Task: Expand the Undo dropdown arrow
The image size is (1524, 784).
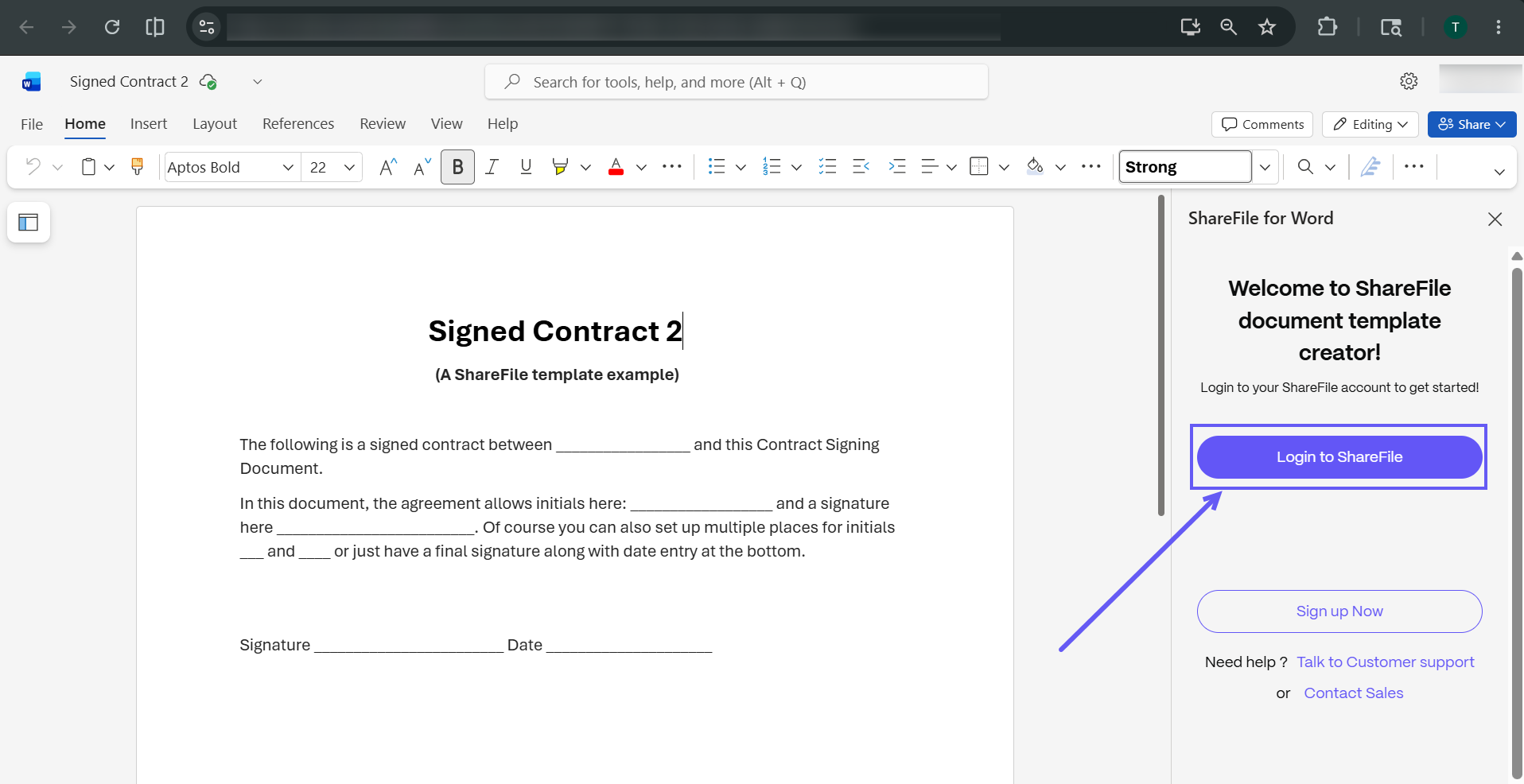Action: 58,168
